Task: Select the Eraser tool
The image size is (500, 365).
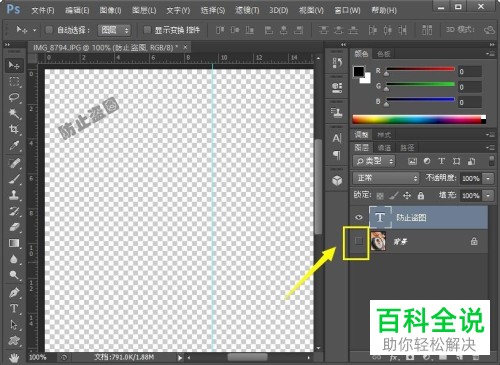Action: [x=14, y=227]
